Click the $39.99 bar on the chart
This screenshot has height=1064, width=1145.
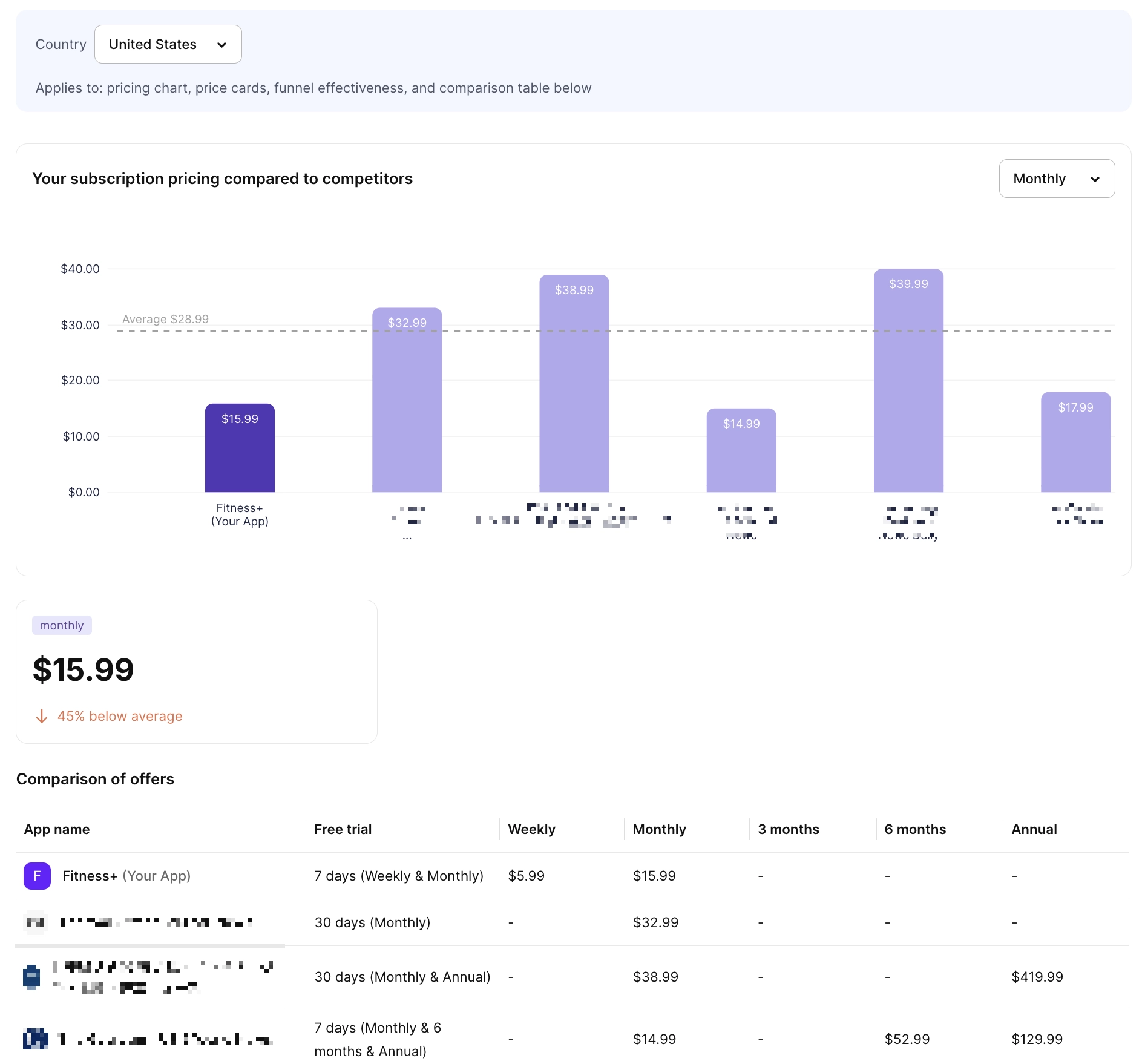908,381
